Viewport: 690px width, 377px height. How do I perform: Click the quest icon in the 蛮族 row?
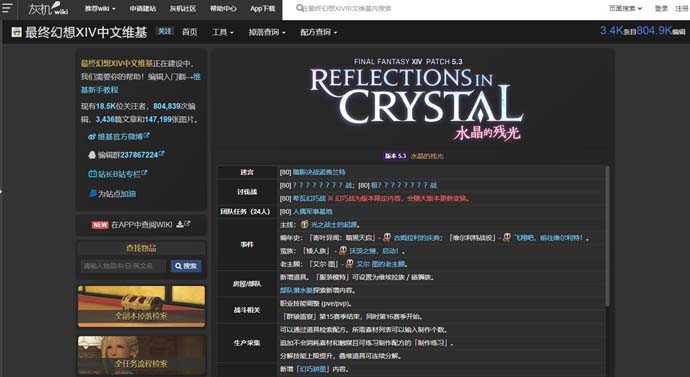tap(343, 251)
